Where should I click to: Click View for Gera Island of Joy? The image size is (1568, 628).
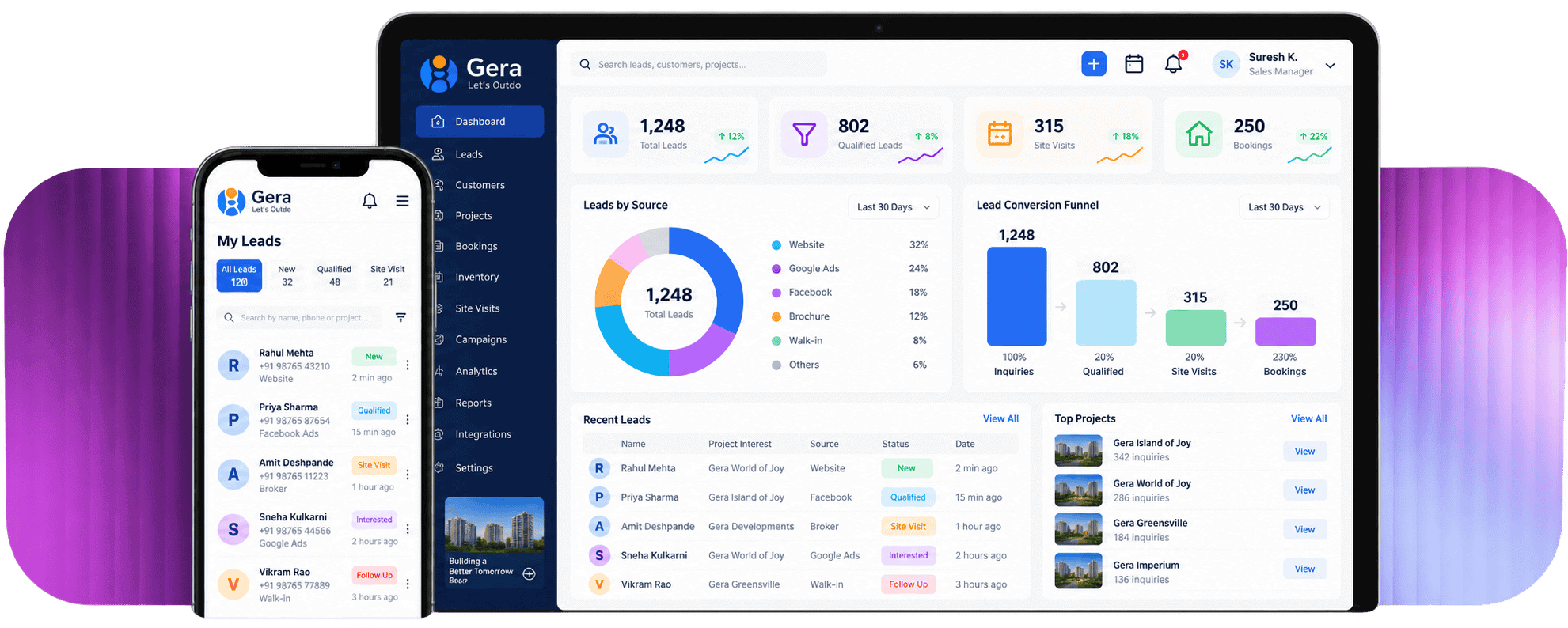click(1304, 452)
